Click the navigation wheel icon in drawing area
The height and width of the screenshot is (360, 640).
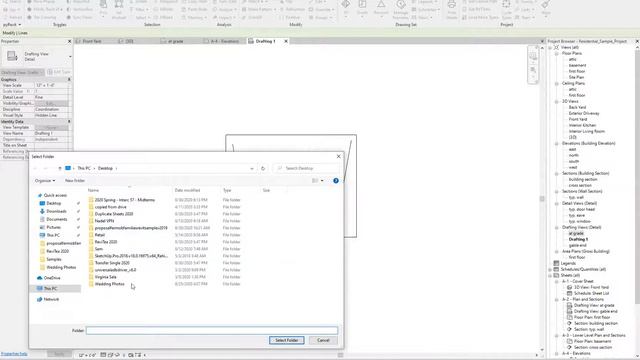tap(533, 57)
